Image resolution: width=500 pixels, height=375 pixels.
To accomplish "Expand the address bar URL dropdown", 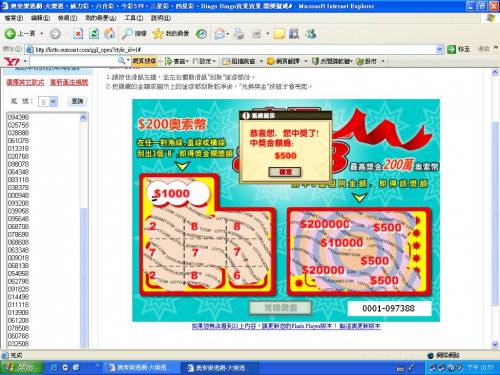I will 440,50.
